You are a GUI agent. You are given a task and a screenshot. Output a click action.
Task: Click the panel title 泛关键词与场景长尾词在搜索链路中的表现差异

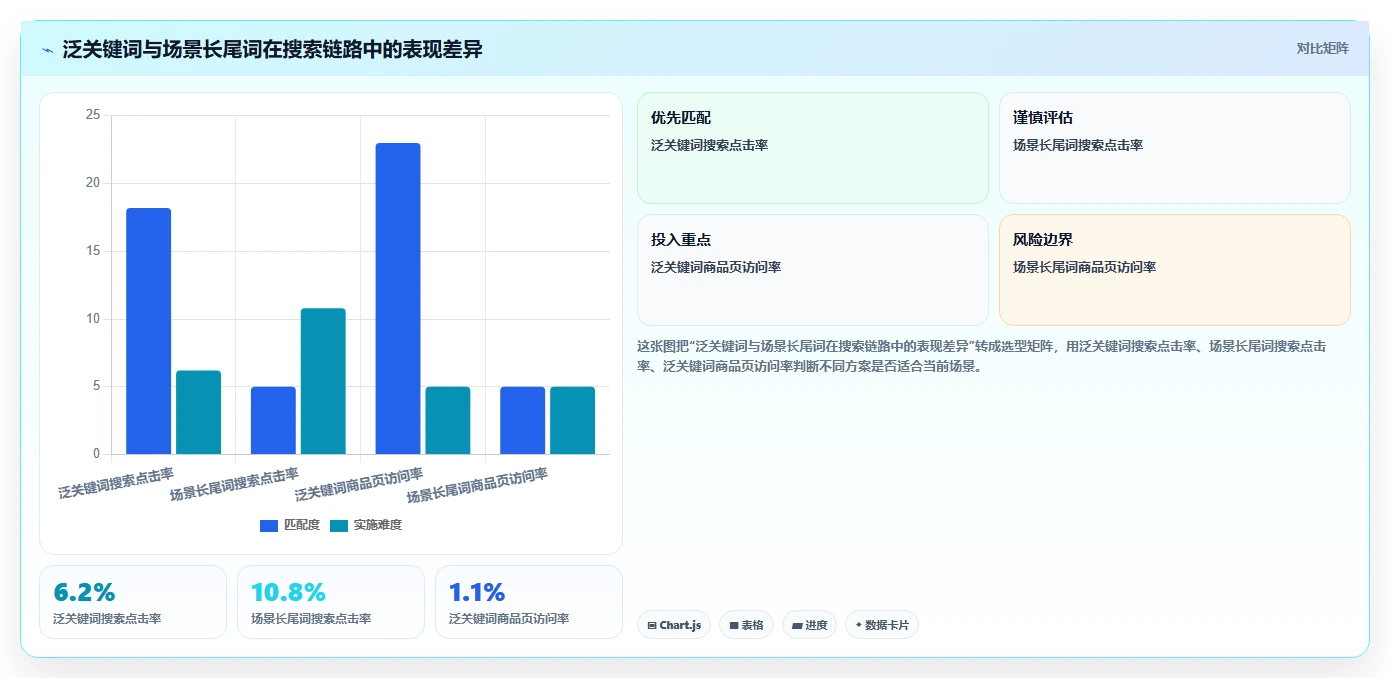[x=272, y=49]
